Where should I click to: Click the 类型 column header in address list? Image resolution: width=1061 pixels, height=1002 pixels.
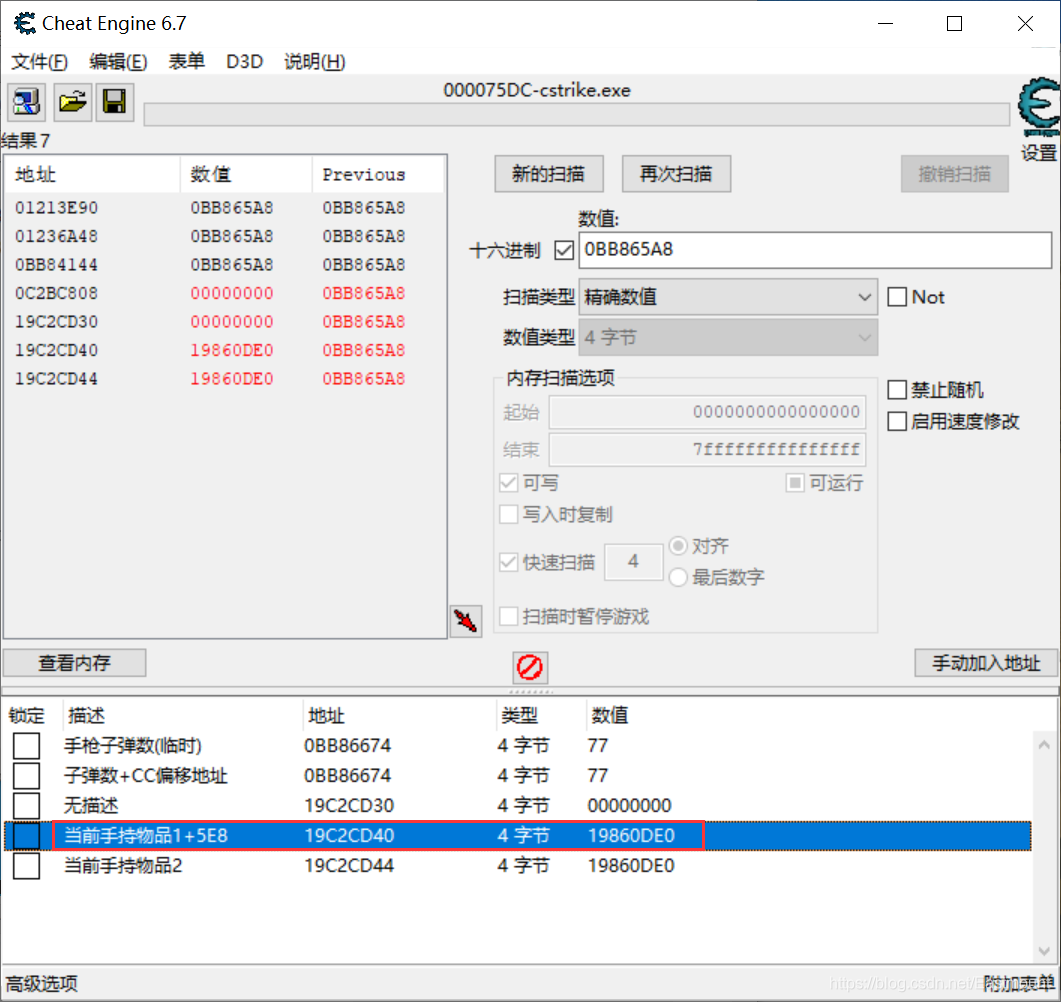point(539,715)
